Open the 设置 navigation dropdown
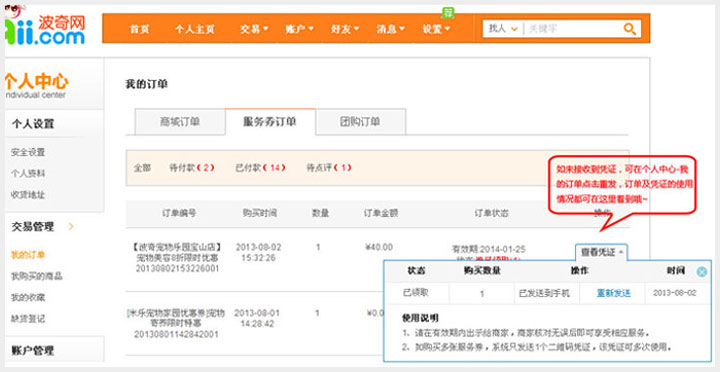This screenshot has width=720, height=372. pos(436,29)
